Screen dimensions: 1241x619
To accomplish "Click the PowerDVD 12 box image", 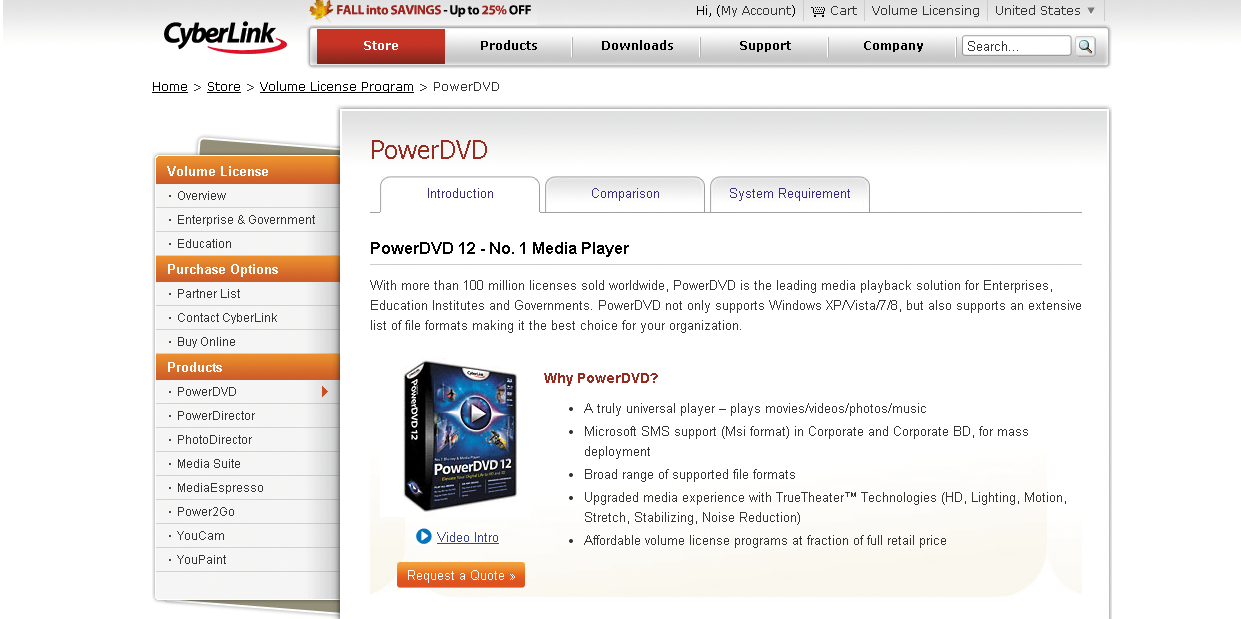I will (x=461, y=437).
